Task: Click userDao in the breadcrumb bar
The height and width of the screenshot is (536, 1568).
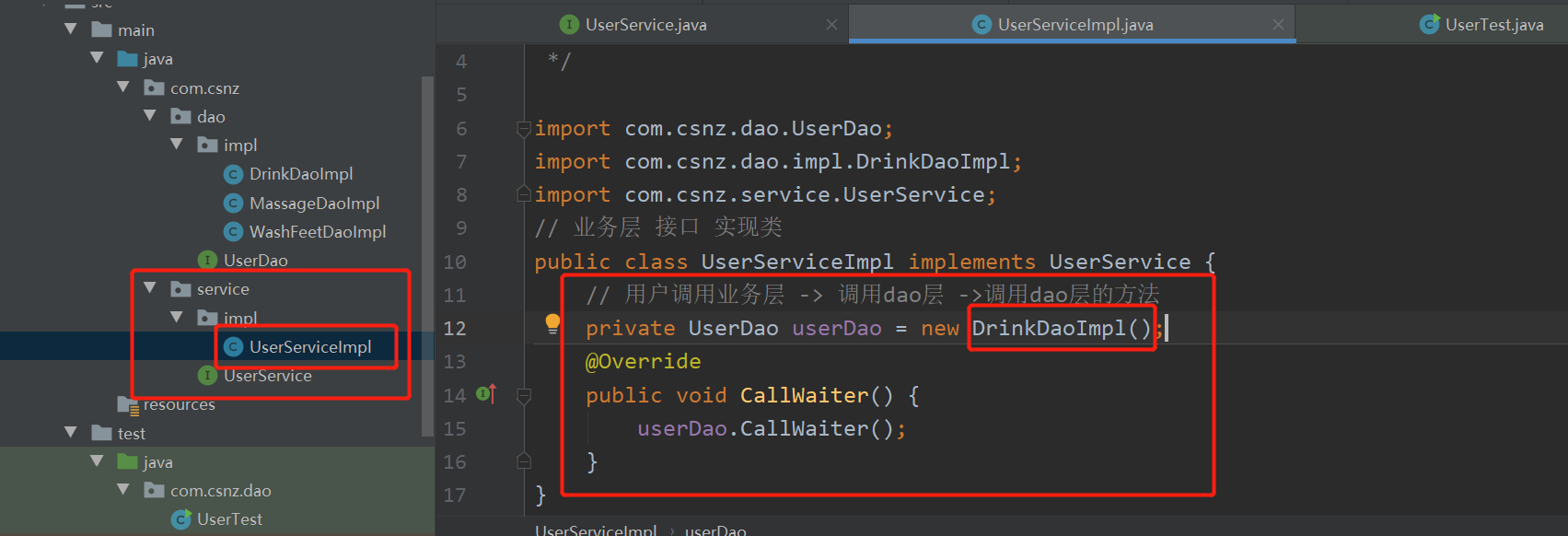Action: (715, 530)
